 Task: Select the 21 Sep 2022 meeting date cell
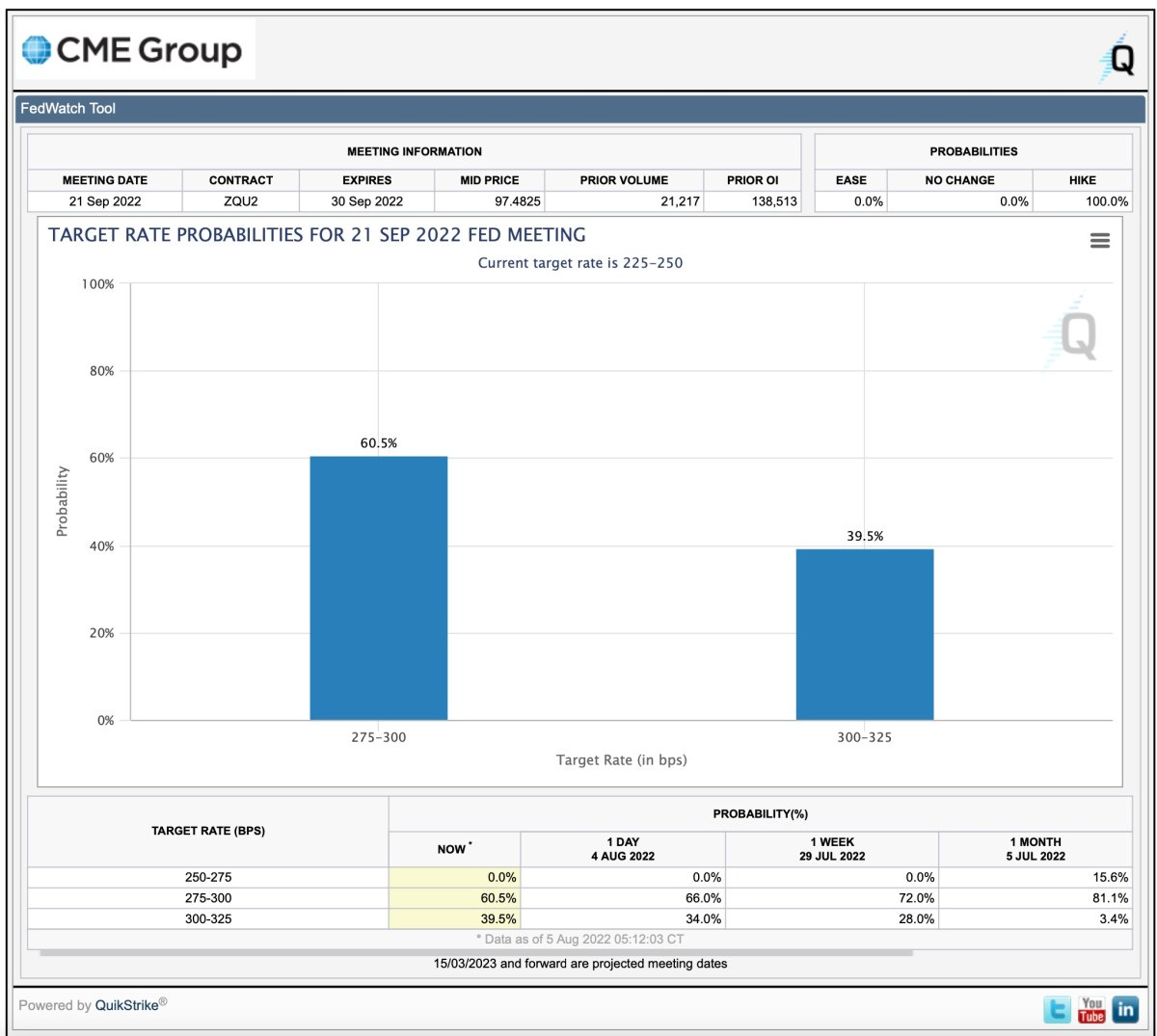coord(105,201)
